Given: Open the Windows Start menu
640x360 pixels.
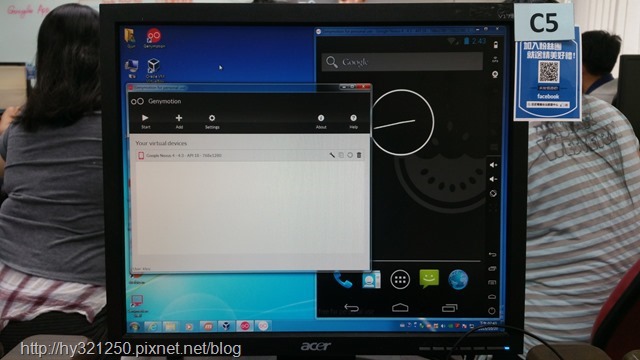Looking at the screenshot, I should tap(134, 326).
